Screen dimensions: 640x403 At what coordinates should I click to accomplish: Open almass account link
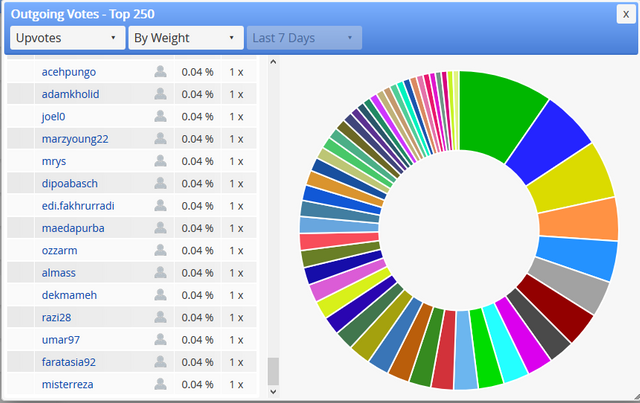(59, 273)
